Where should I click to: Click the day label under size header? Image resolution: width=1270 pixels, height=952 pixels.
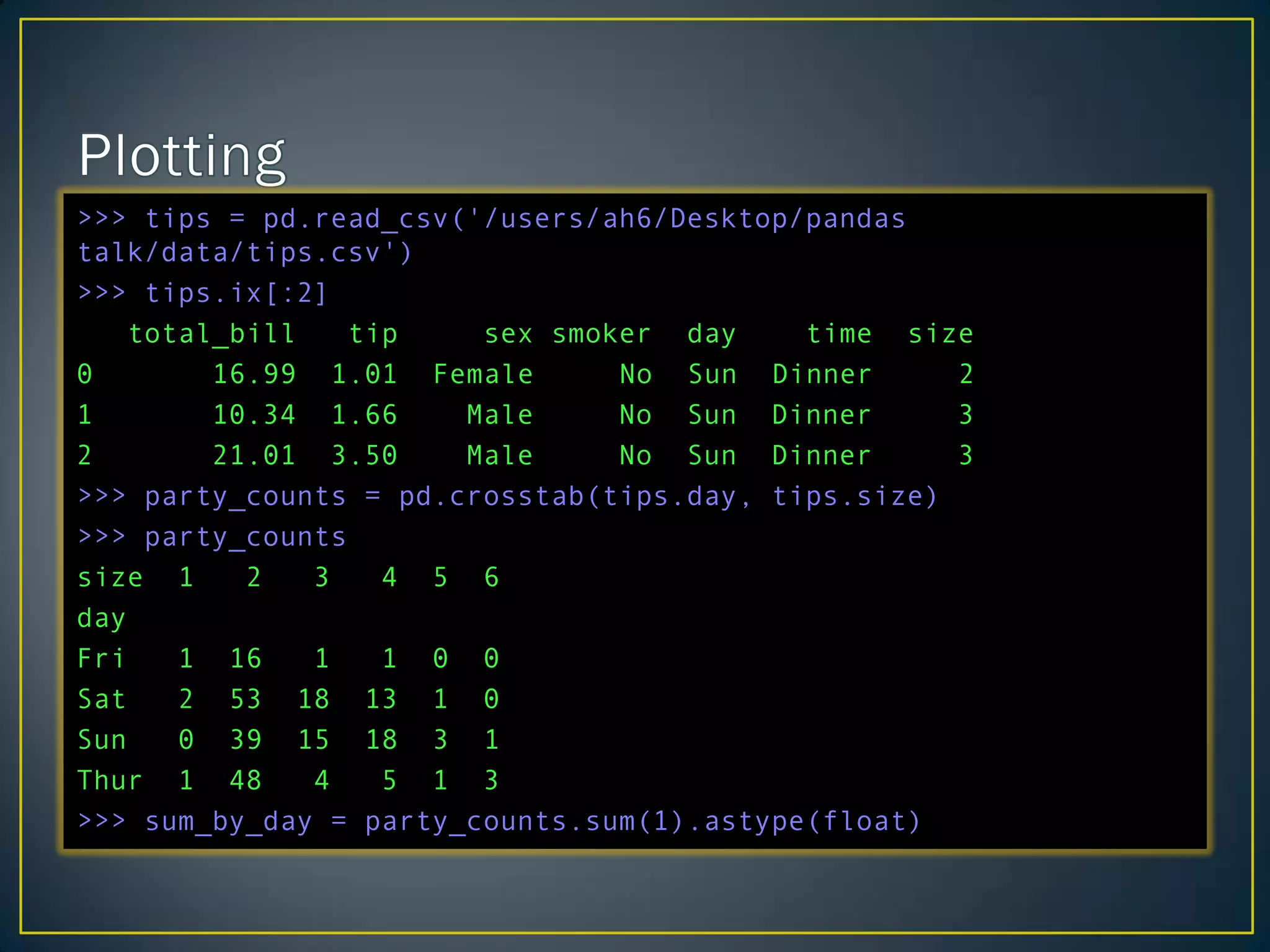(101, 618)
